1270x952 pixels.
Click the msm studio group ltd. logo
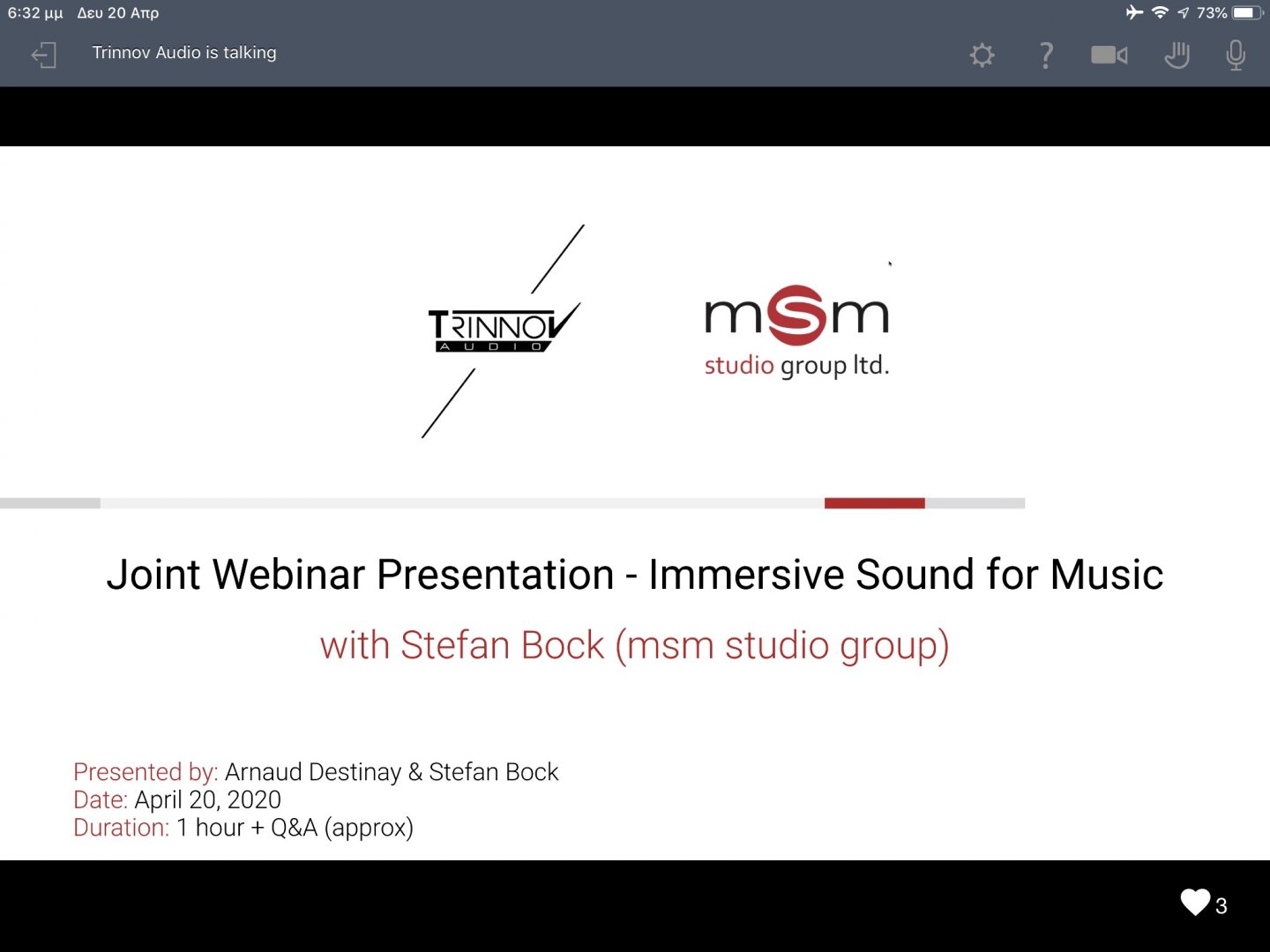tap(797, 332)
